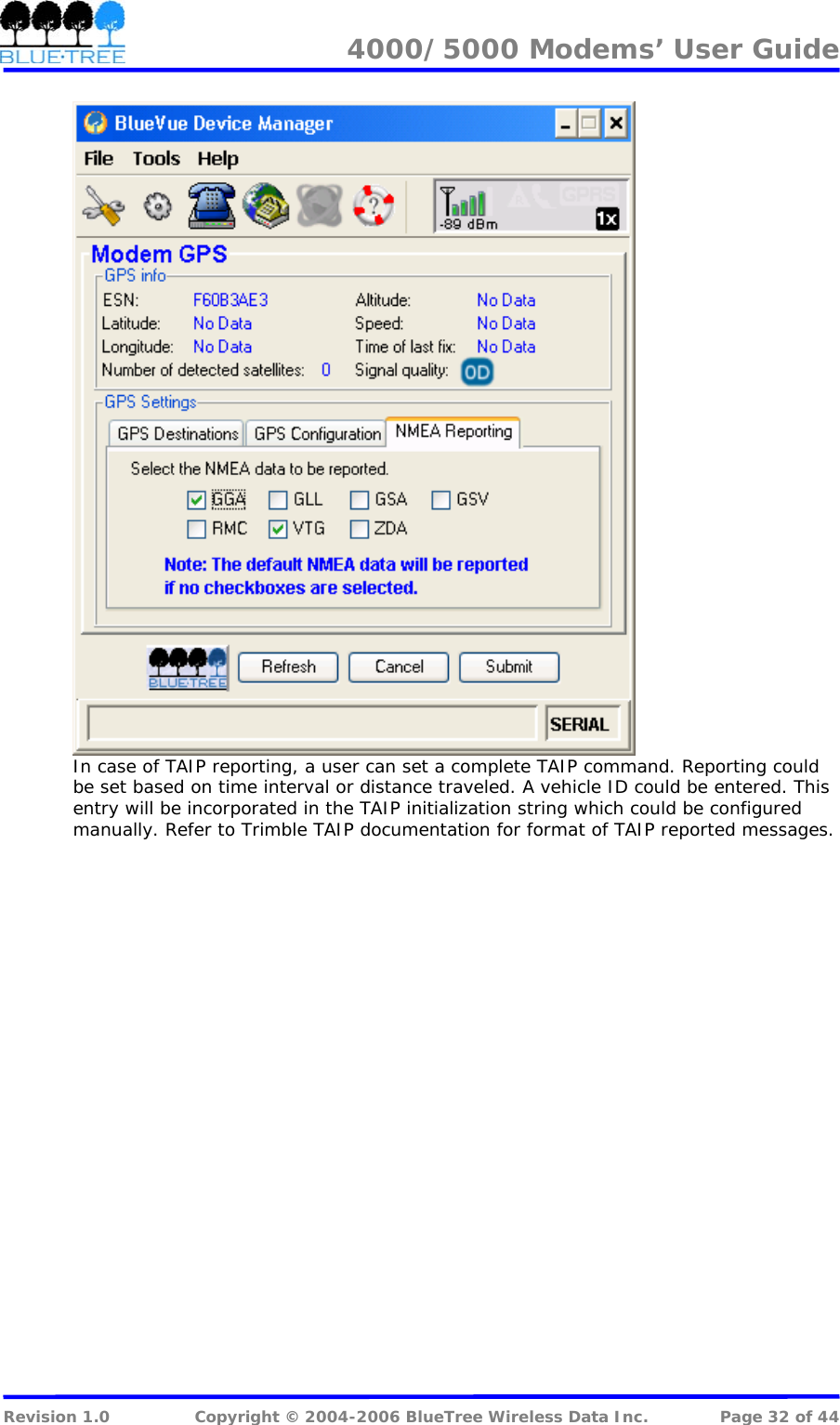Click the Refresh button
840x1425 pixels.
[x=287, y=666]
